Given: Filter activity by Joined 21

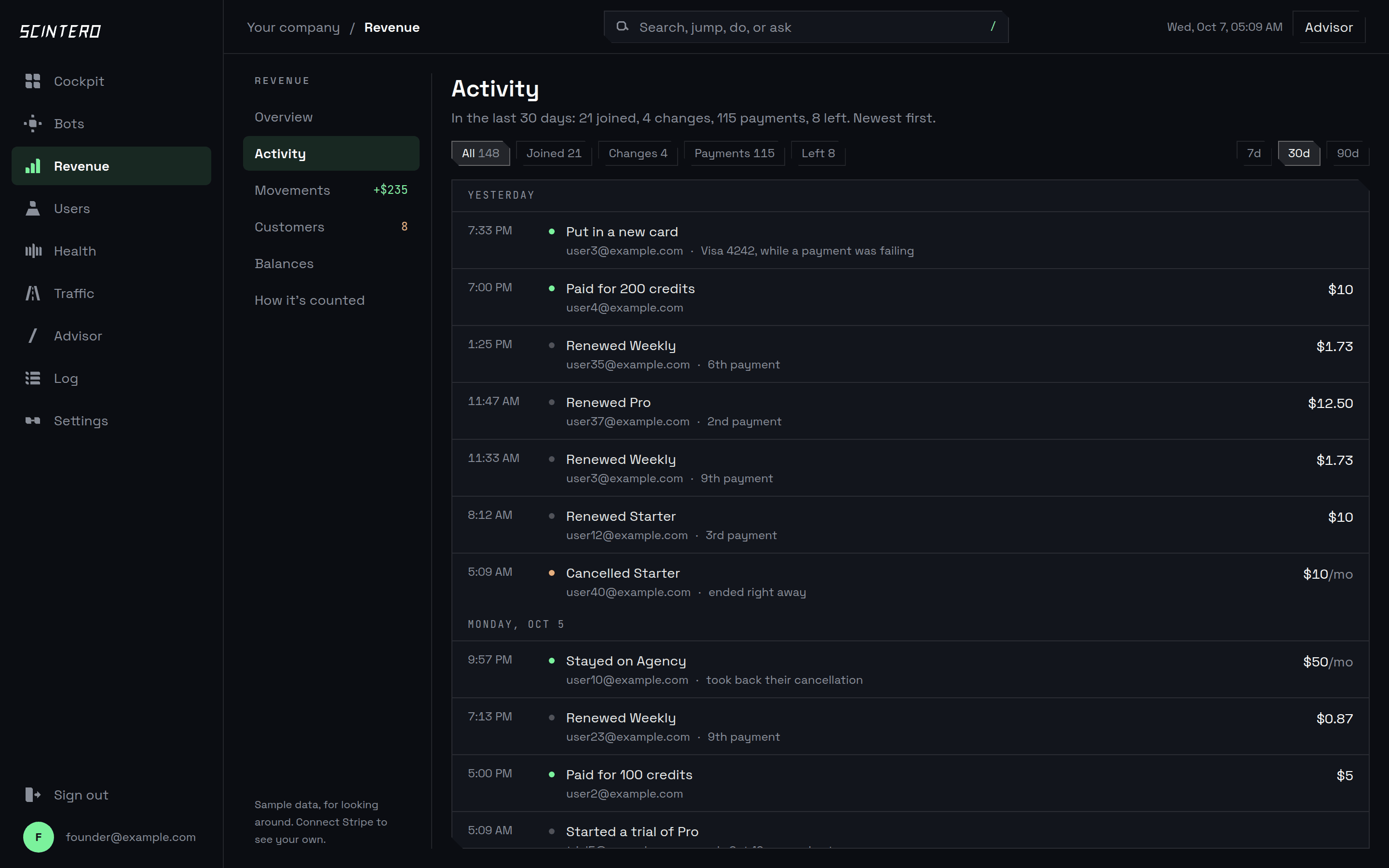Looking at the screenshot, I should pos(554,153).
